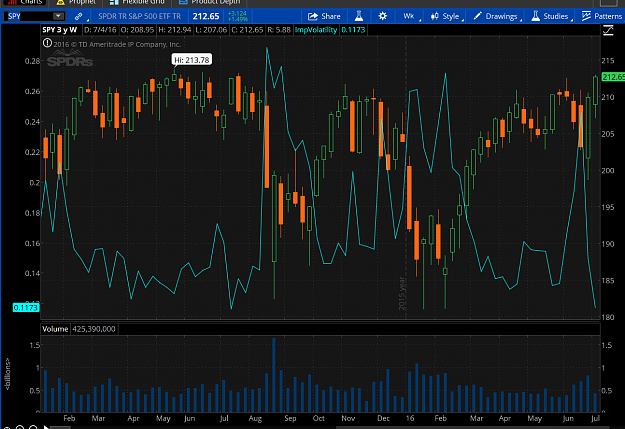Click the Hi: 213.78 price bubble
625x429 pixels.
coord(192,60)
